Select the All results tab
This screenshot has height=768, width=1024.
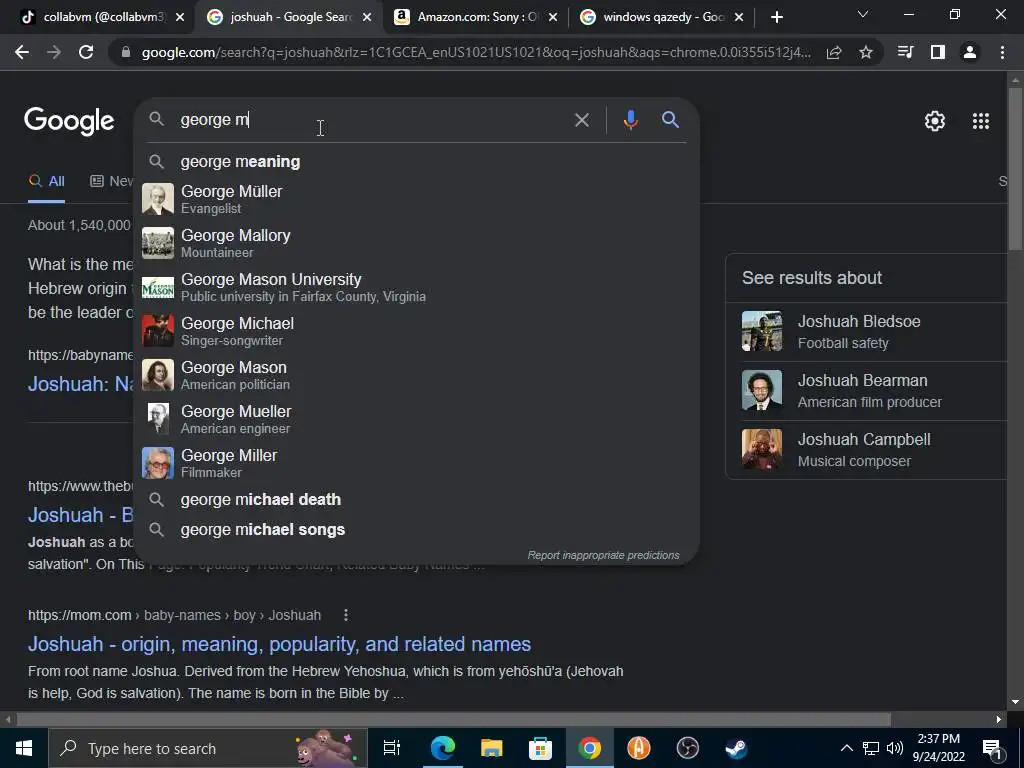[x=46, y=181]
